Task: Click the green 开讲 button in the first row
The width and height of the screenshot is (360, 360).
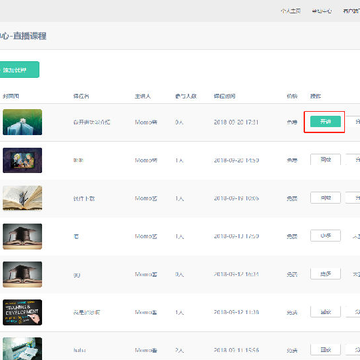Action: 325,122
